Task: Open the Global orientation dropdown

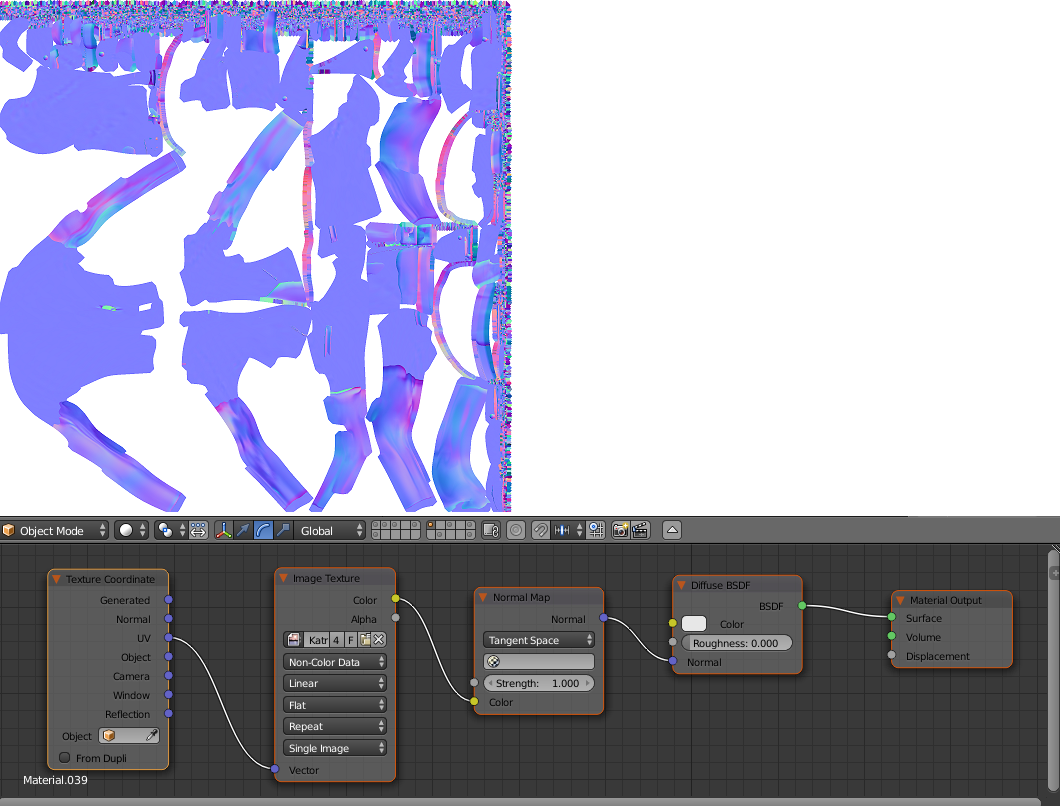Action: click(330, 531)
